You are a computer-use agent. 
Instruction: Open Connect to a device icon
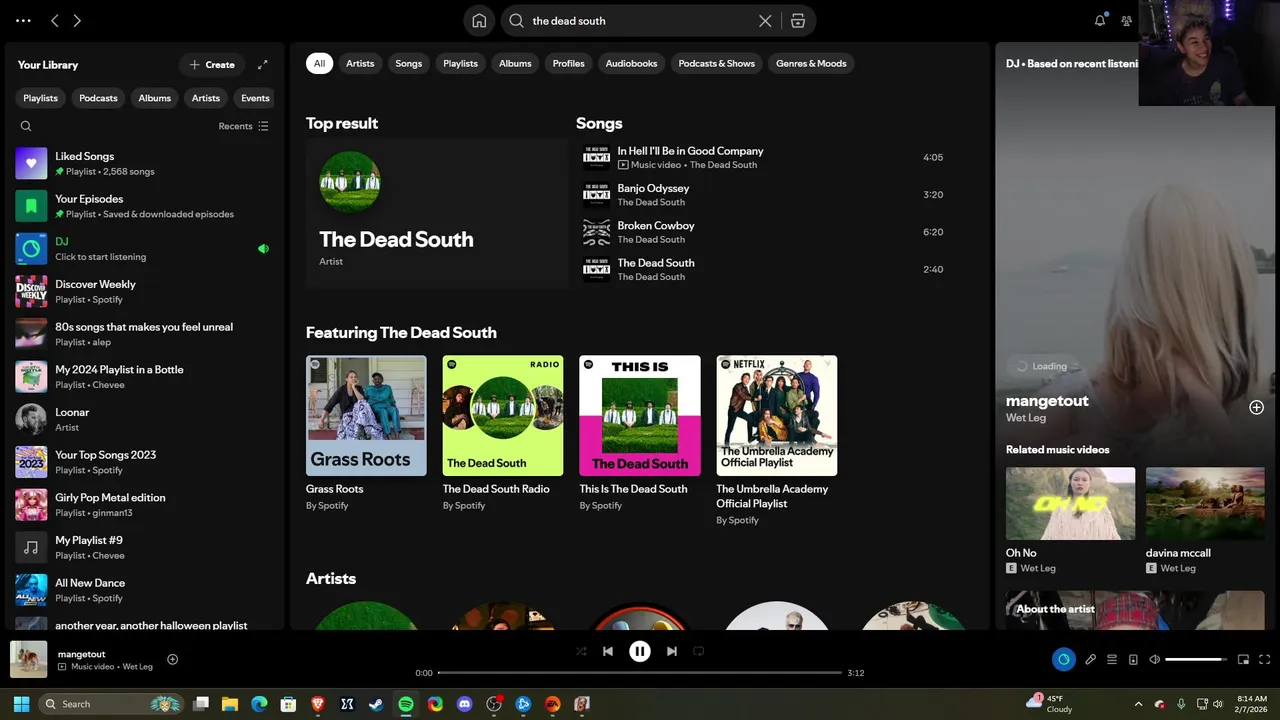point(1133,659)
